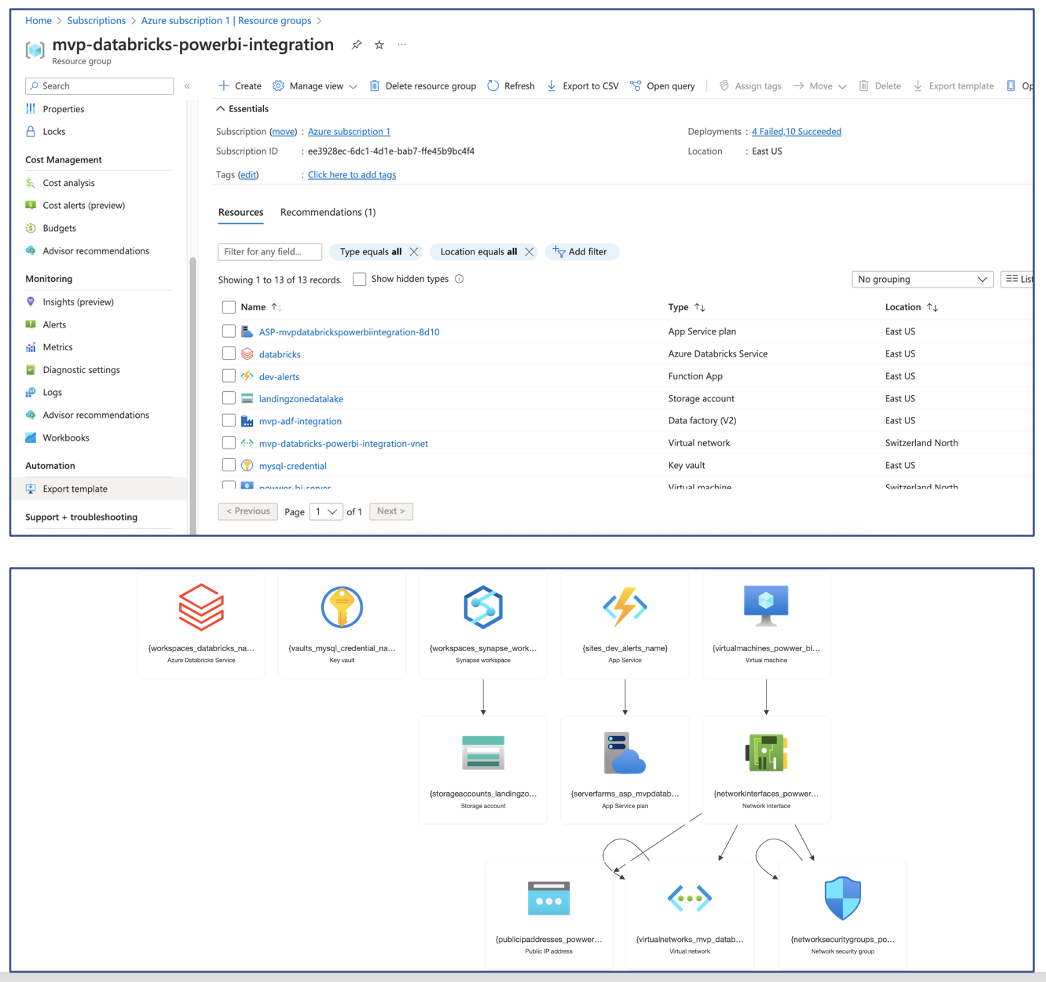Check the dev-alerts row checkbox
The image size is (1046, 982).
tap(229, 376)
